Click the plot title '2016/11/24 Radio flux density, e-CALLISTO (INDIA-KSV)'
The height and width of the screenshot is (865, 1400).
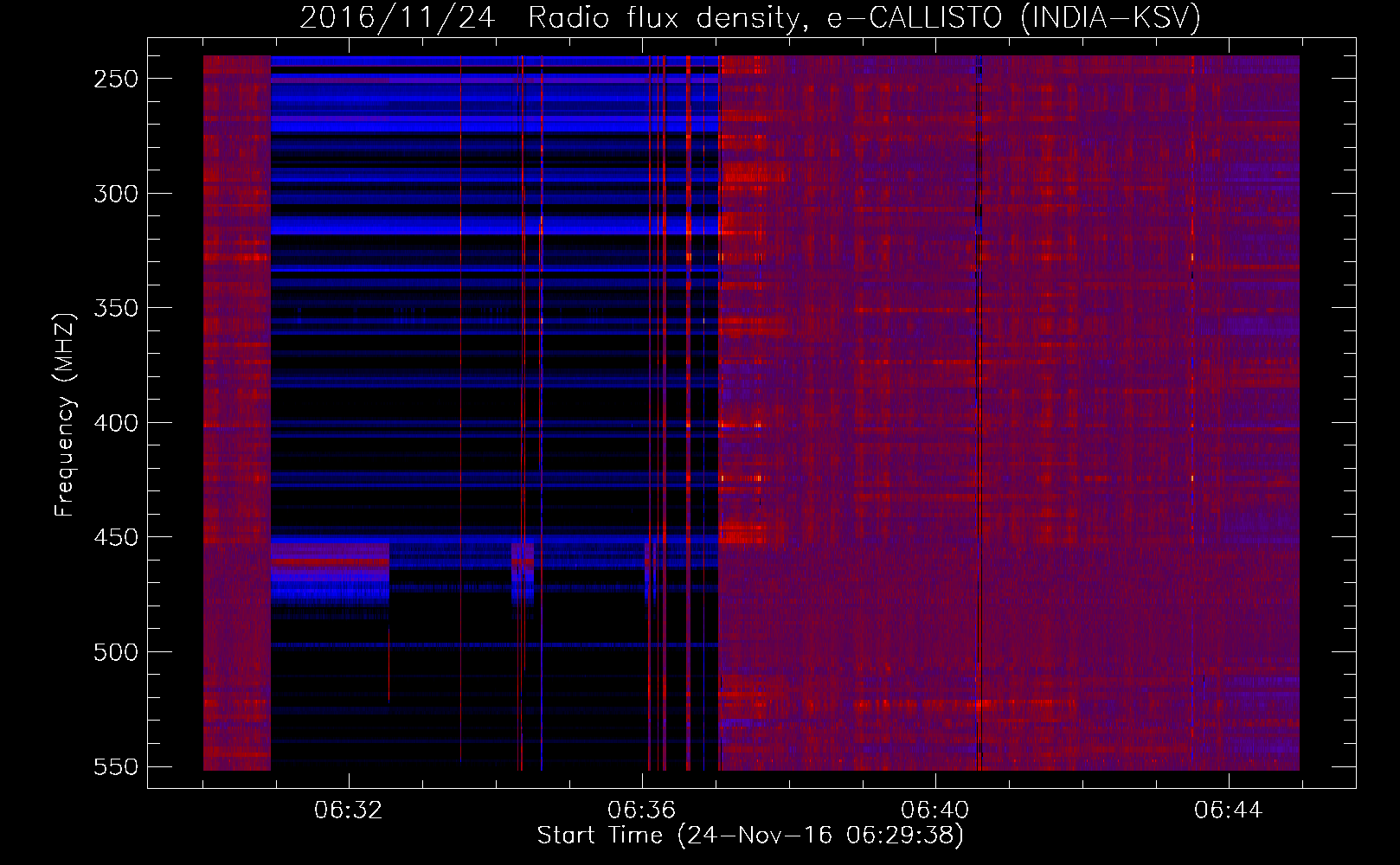coord(750,17)
